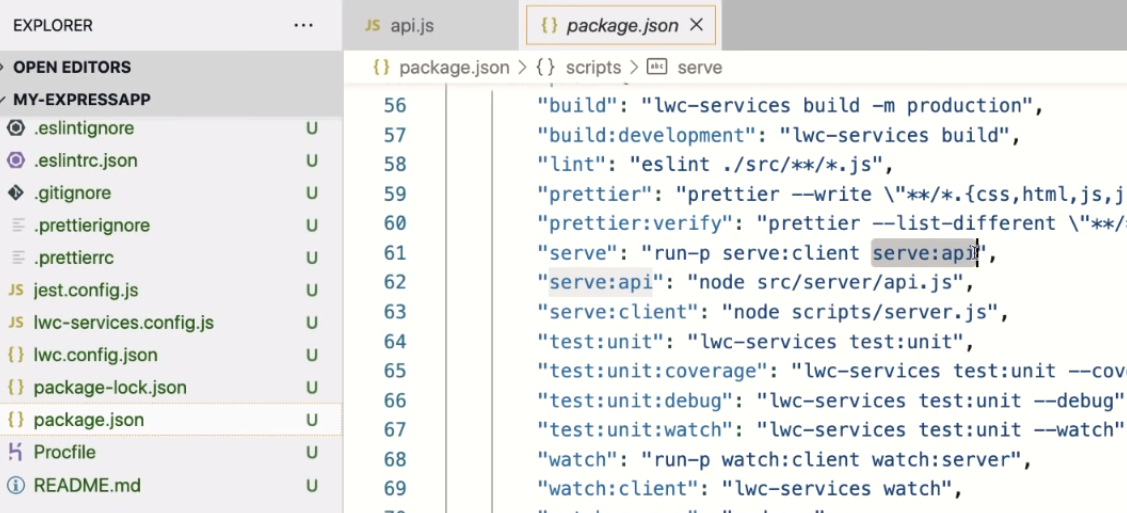
Task: Open .prettierrc file from explorer
Action: (73, 258)
